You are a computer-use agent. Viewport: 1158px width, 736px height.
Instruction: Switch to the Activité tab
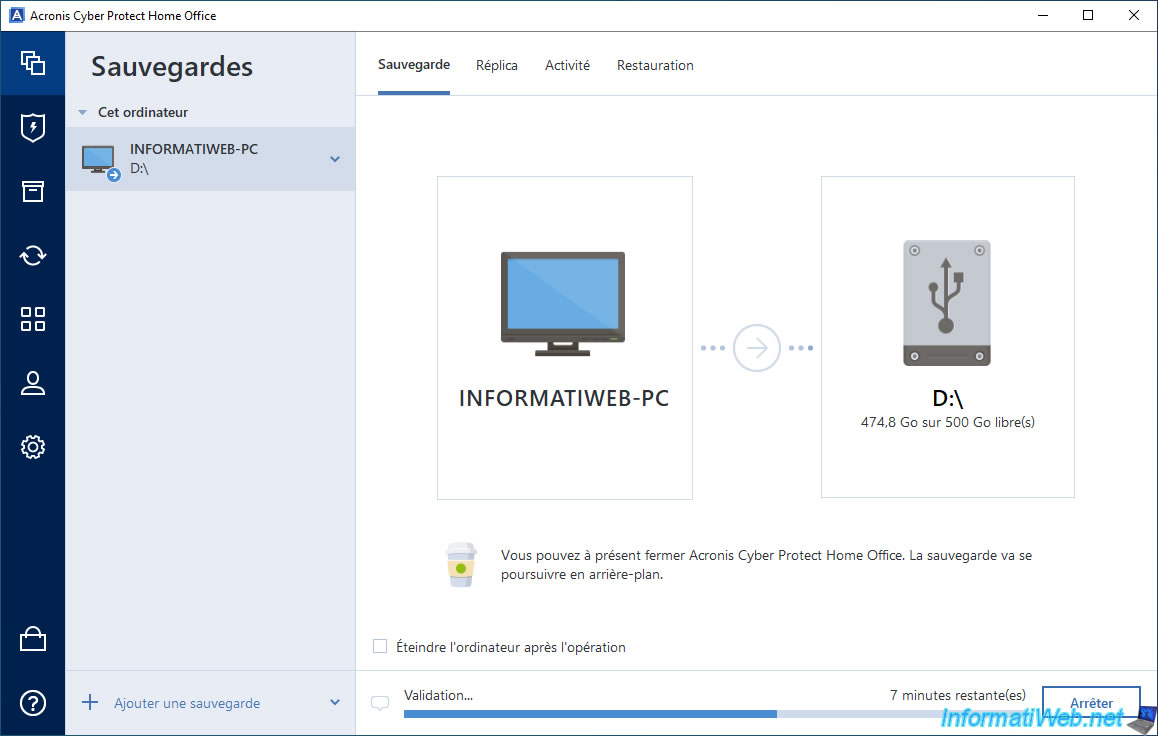[567, 66]
